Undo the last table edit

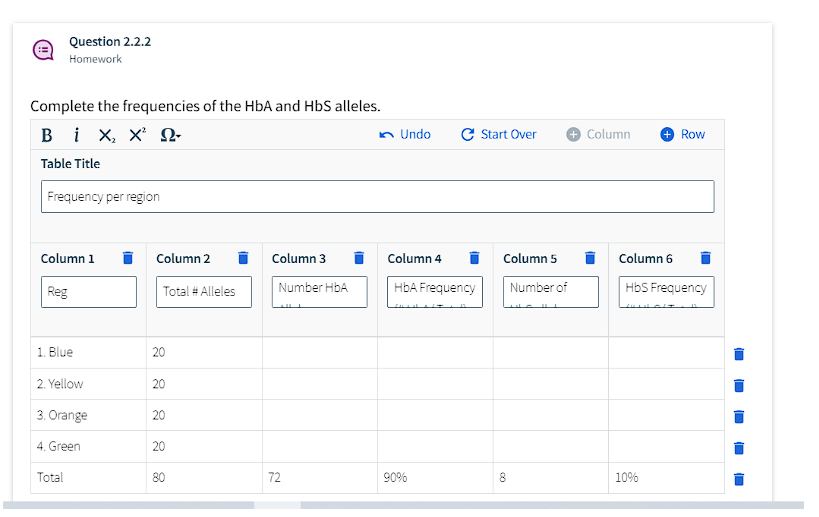405,134
